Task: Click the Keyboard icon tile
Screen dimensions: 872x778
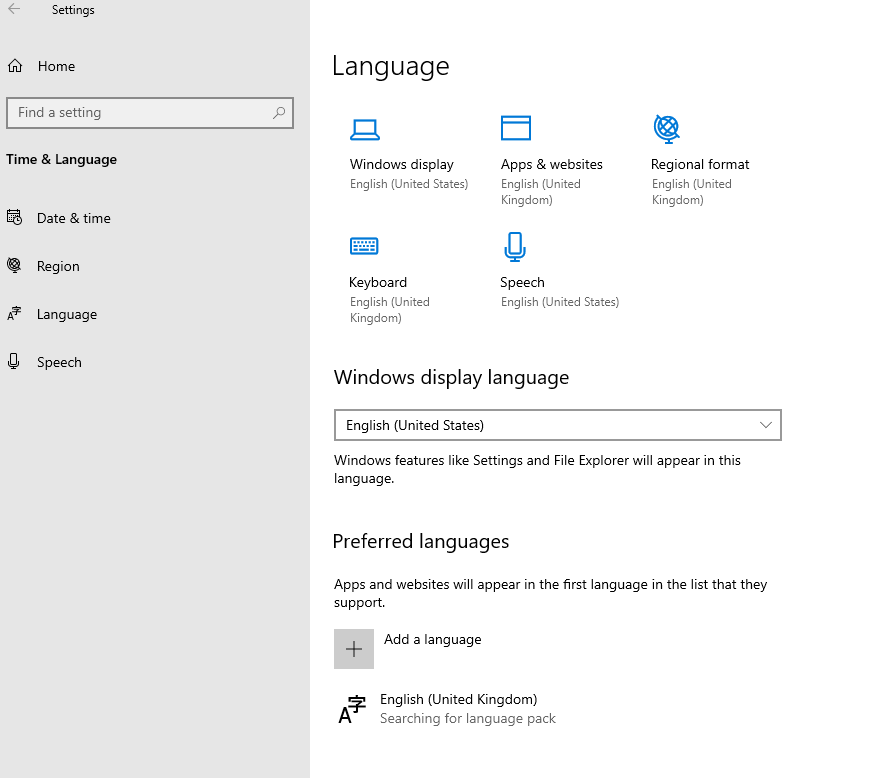Action: point(364,245)
